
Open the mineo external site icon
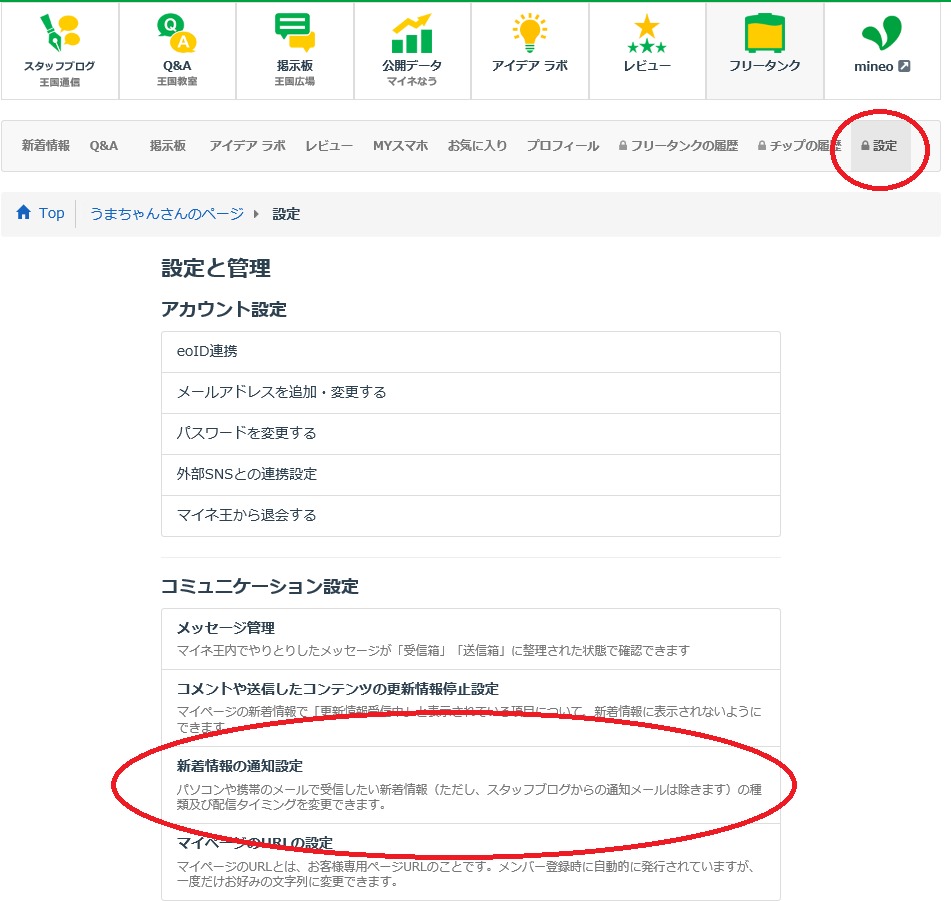point(882,34)
